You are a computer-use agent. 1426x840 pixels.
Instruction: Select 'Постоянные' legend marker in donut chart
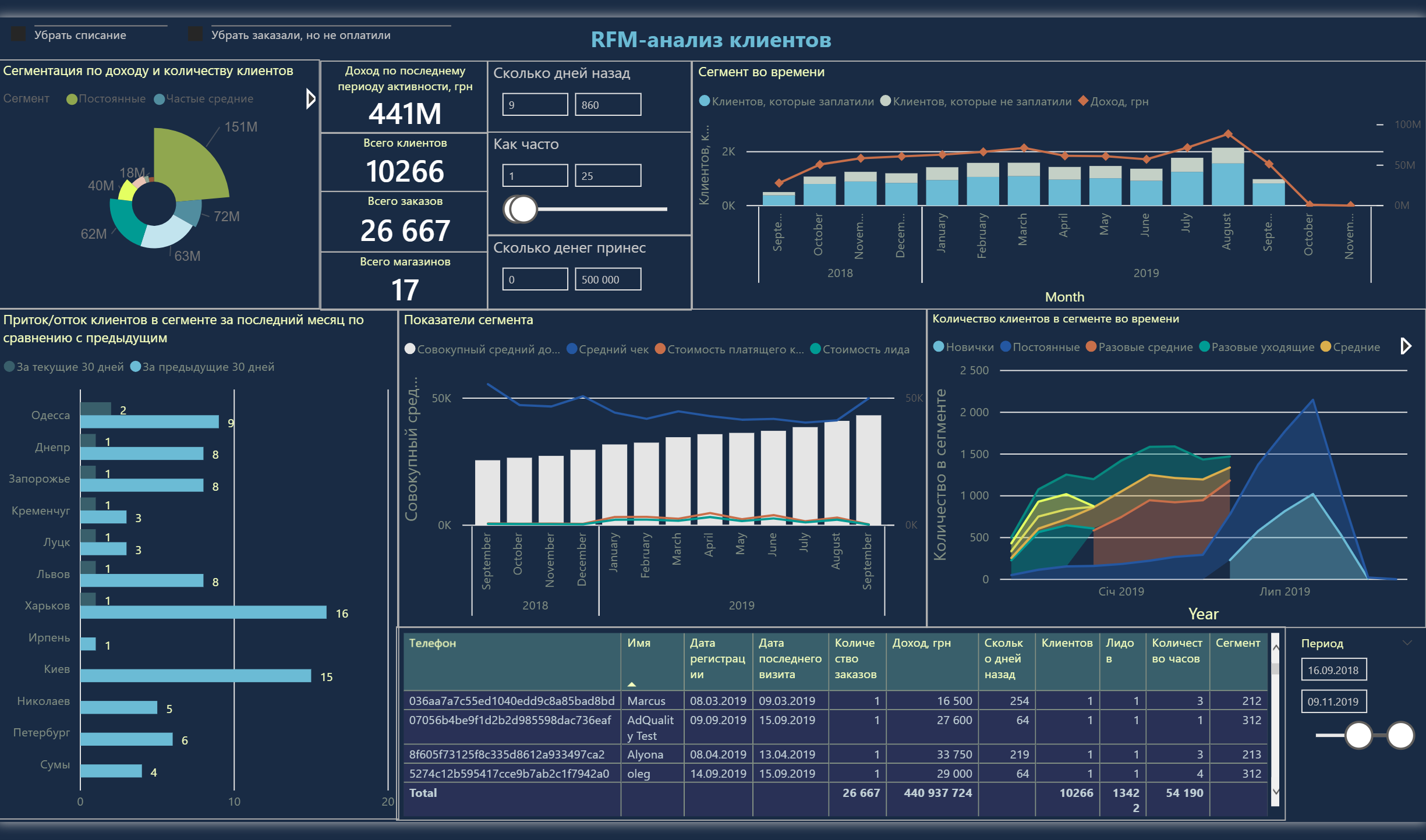pos(72,99)
